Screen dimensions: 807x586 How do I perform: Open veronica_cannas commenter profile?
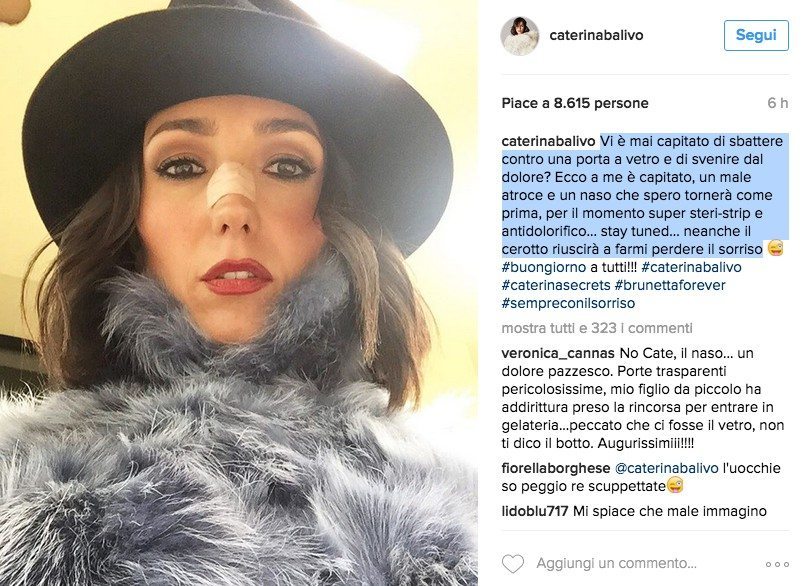tap(558, 353)
